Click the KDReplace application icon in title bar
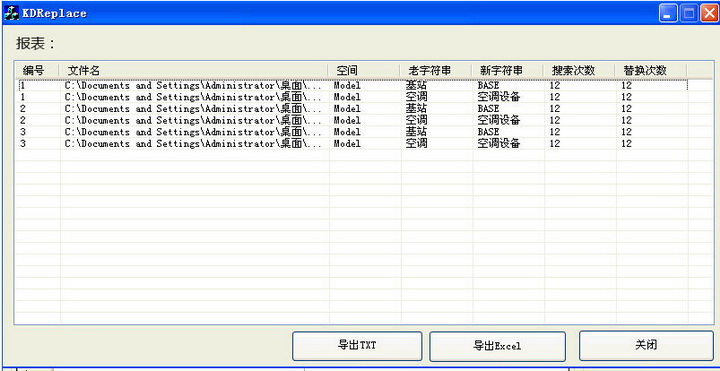 pyautogui.click(x=11, y=13)
